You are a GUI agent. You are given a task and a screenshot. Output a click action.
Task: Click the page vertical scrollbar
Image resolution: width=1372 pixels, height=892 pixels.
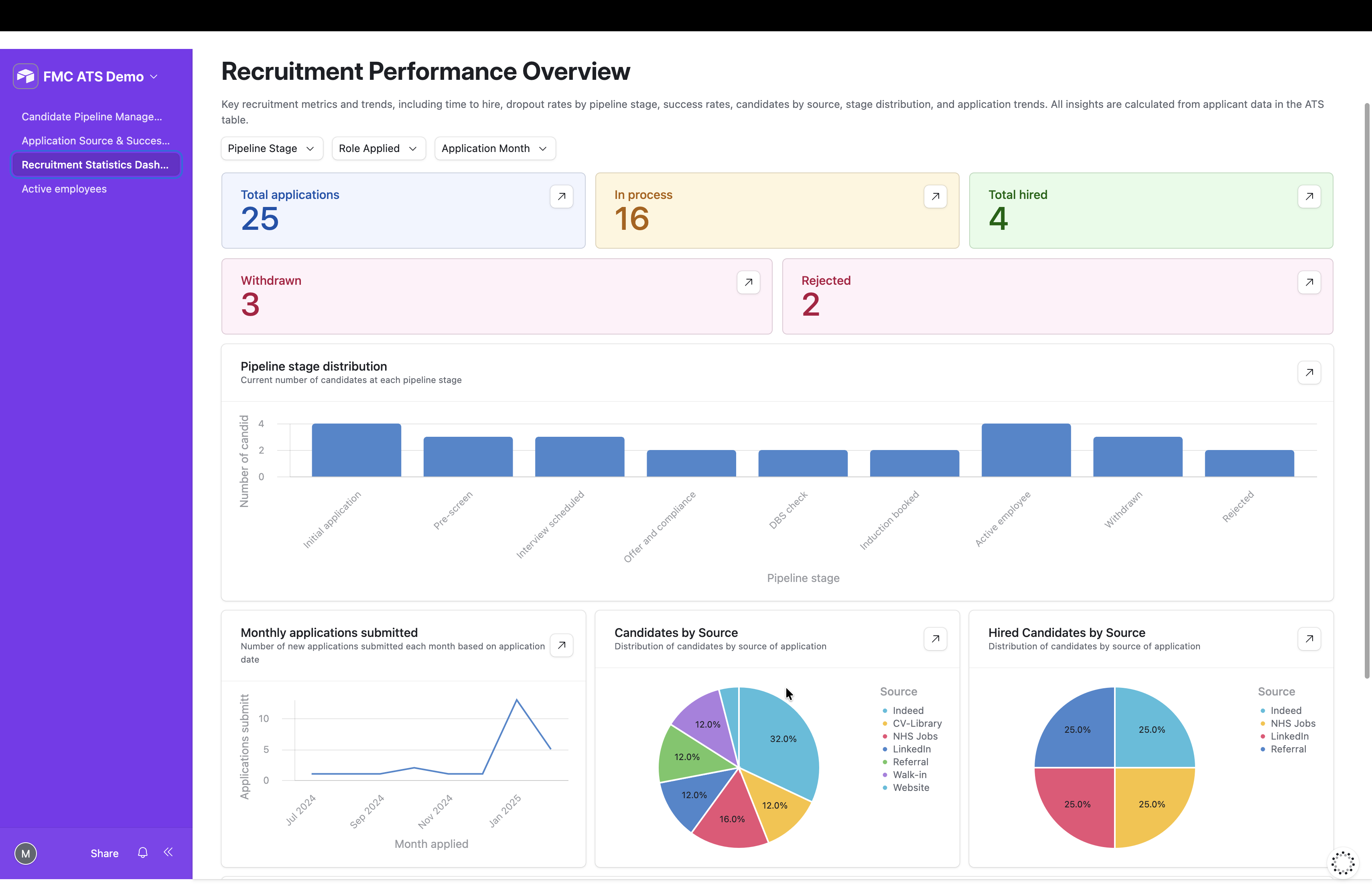coord(1366,391)
